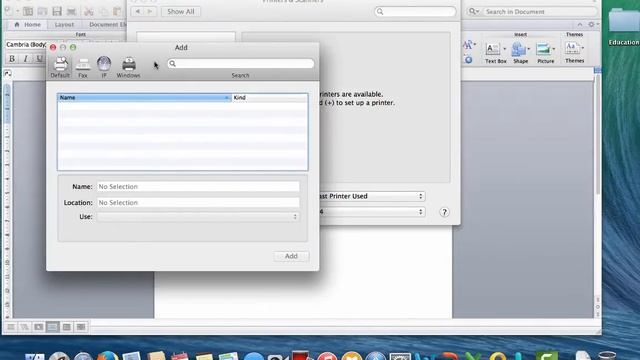
Task: Open the Use dropdown in Add window
Action: (198, 217)
